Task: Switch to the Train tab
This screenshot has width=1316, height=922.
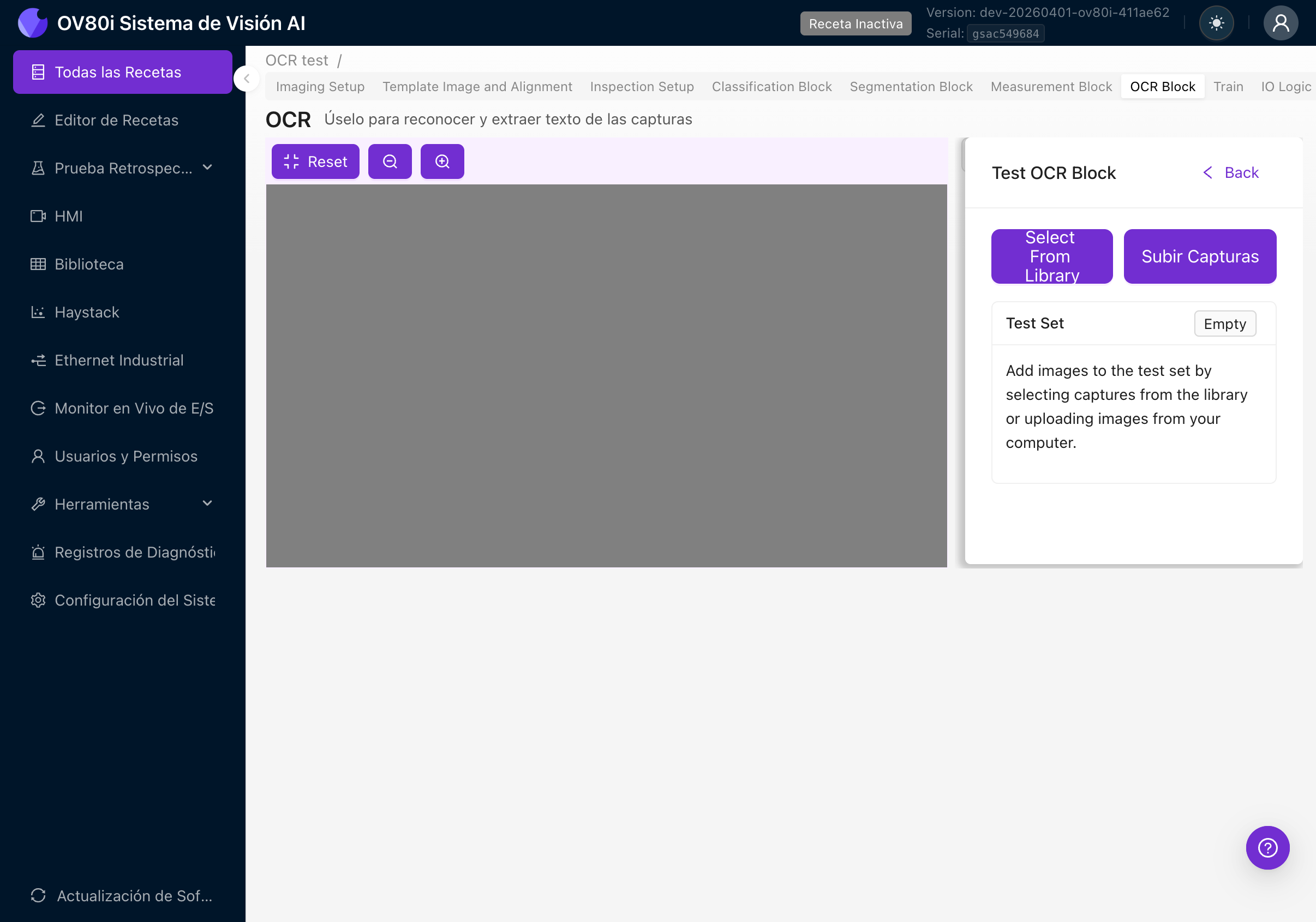Action: coord(1228,86)
